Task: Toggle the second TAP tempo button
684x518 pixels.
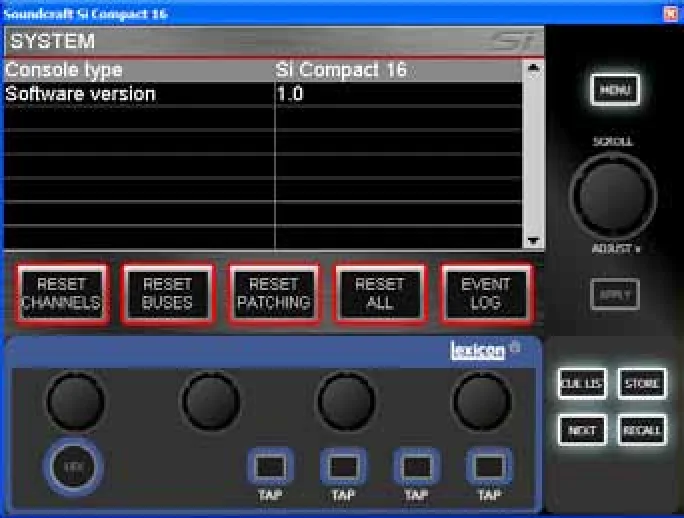Action: 343,467
